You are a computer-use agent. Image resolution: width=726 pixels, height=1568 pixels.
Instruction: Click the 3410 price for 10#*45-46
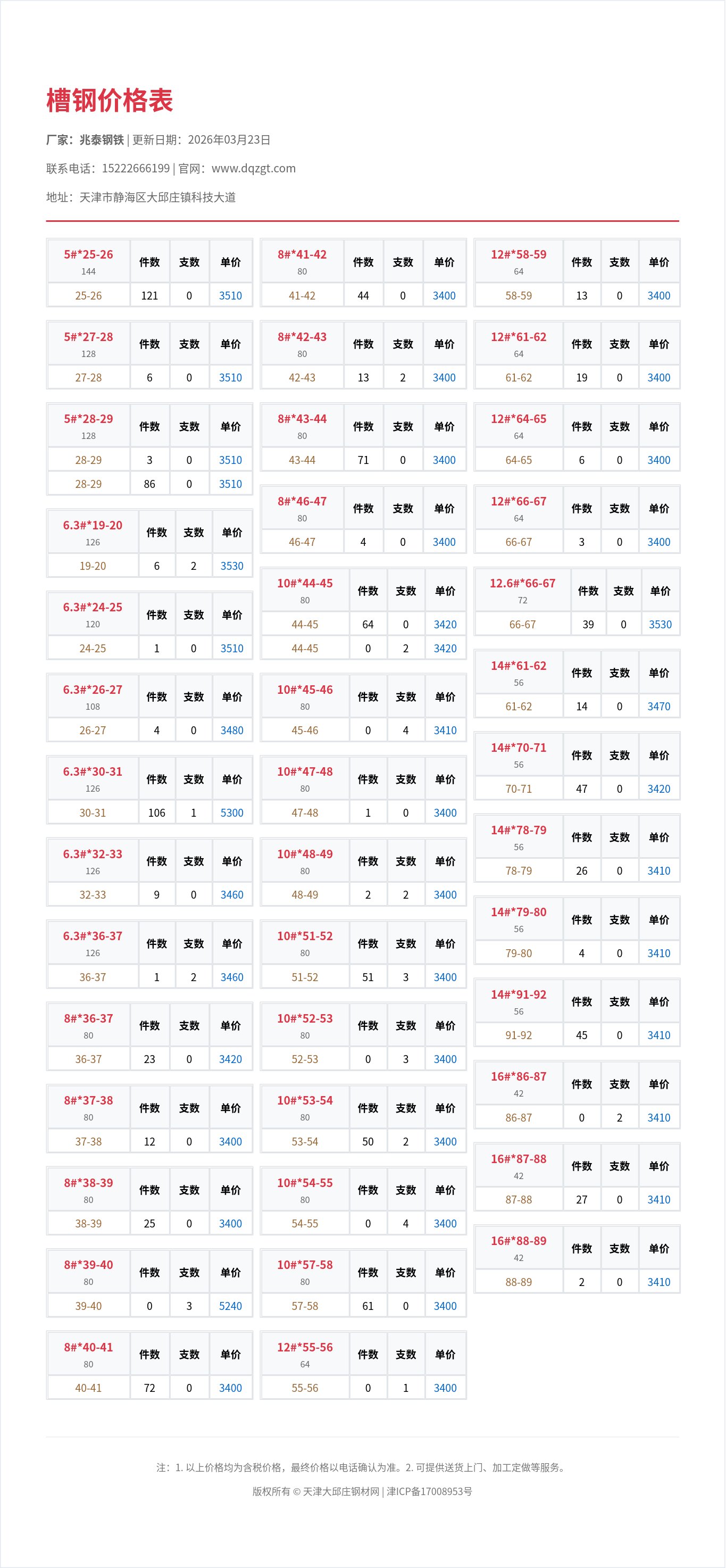(445, 731)
